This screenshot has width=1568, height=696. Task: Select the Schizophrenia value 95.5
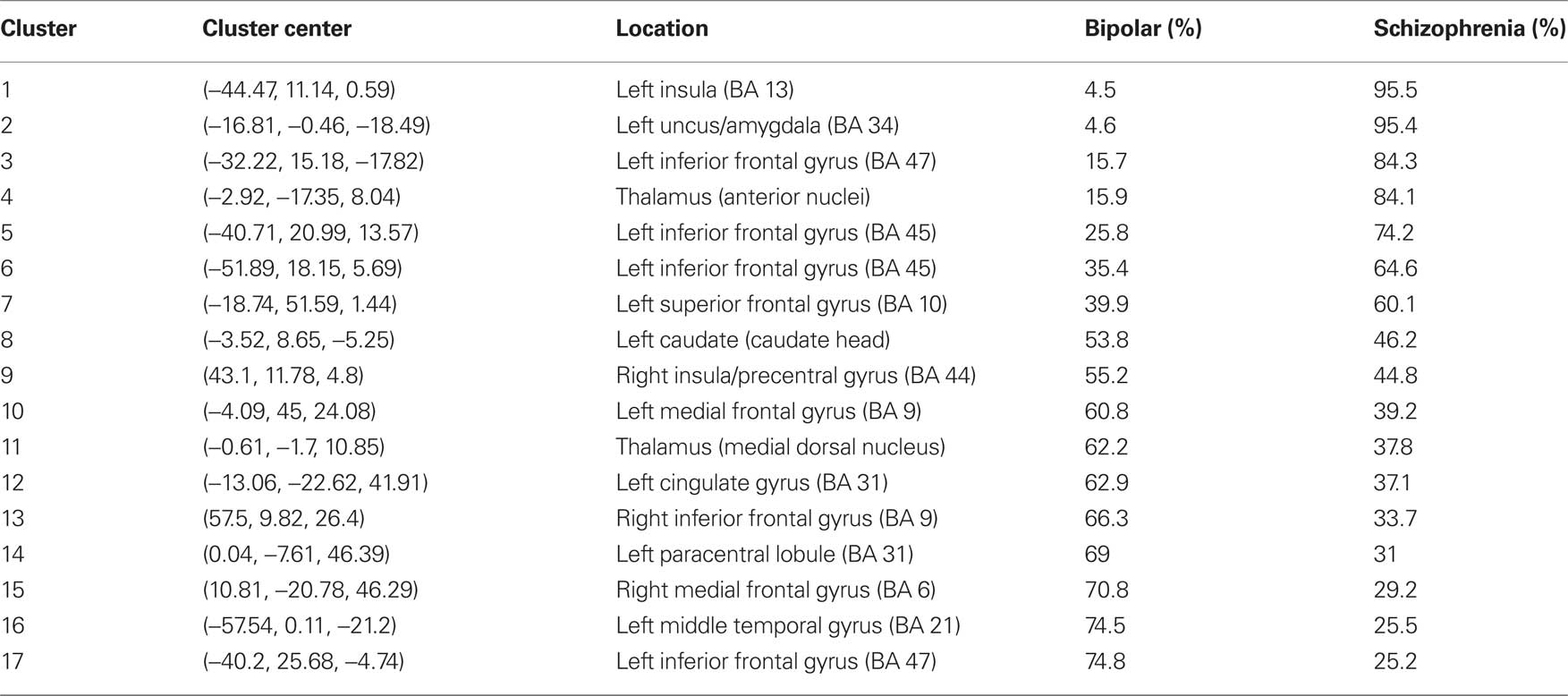click(x=1395, y=89)
